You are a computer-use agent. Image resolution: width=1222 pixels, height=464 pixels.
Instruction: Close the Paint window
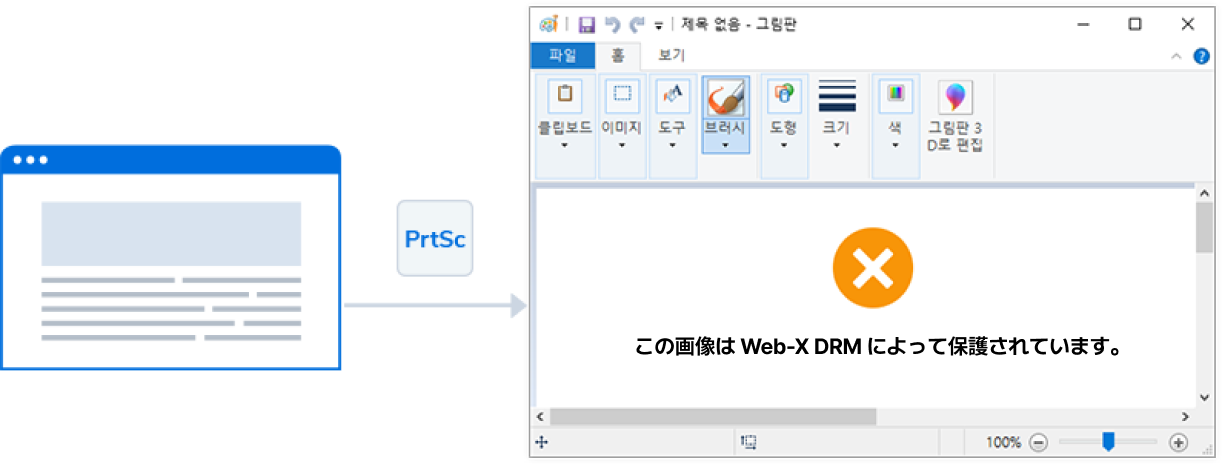(1187, 24)
